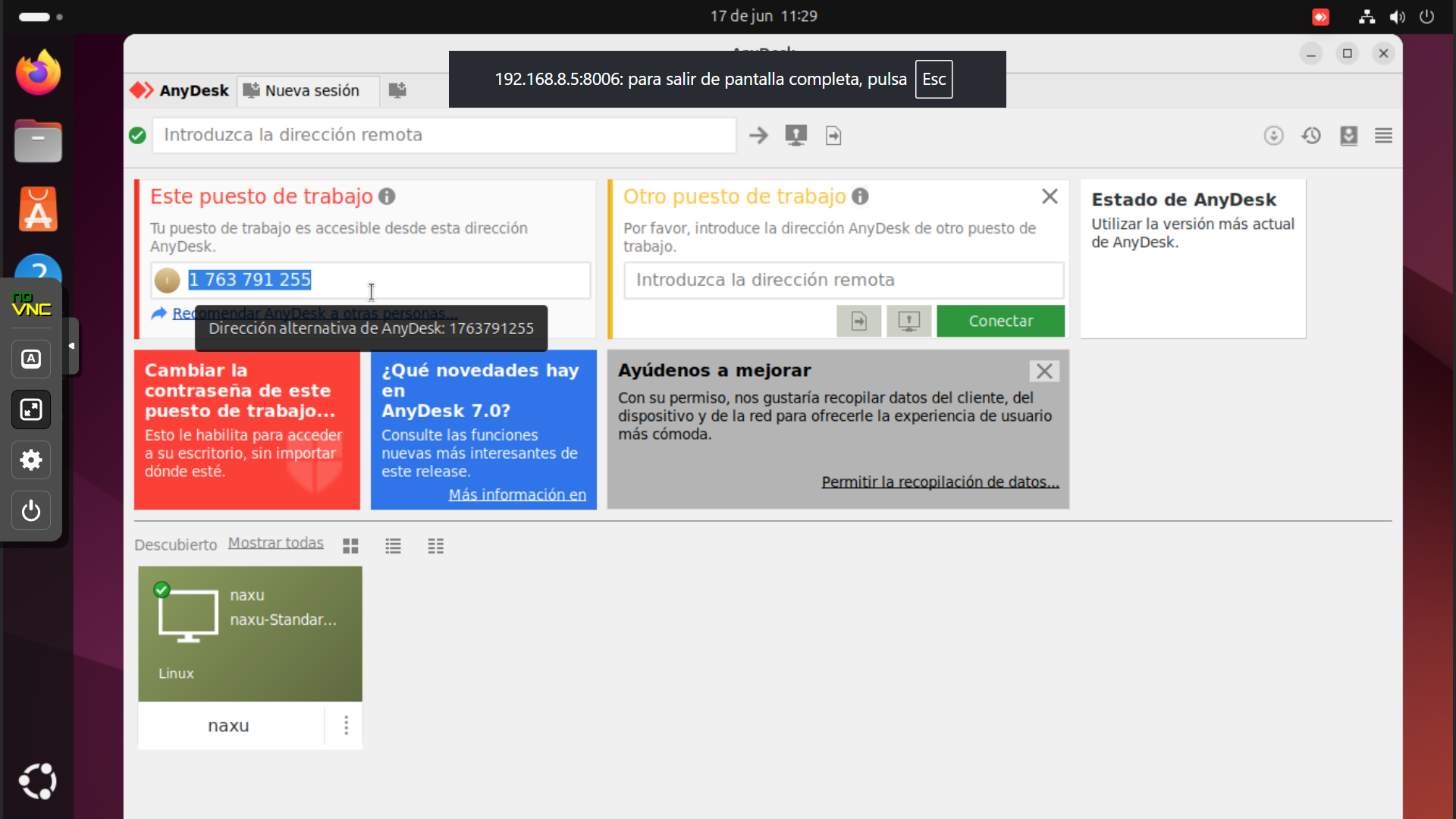Screen dimensions: 1456x819
Task: Close the Ayúdenos a mejorar panel
Action: coord(1044,371)
